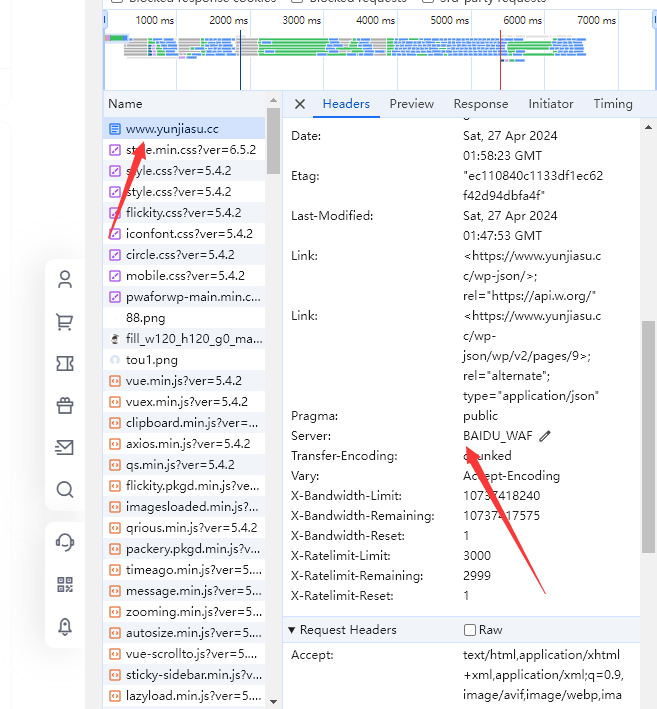Click script icon beside vuex.min.js?ver=5.4.2
657x709 pixels.
coord(115,402)
